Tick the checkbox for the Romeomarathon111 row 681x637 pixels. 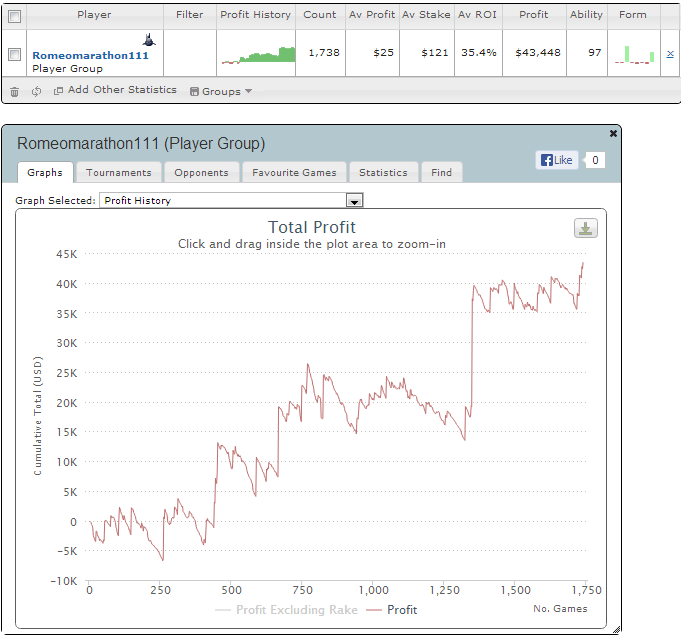[x=14, y=54]
